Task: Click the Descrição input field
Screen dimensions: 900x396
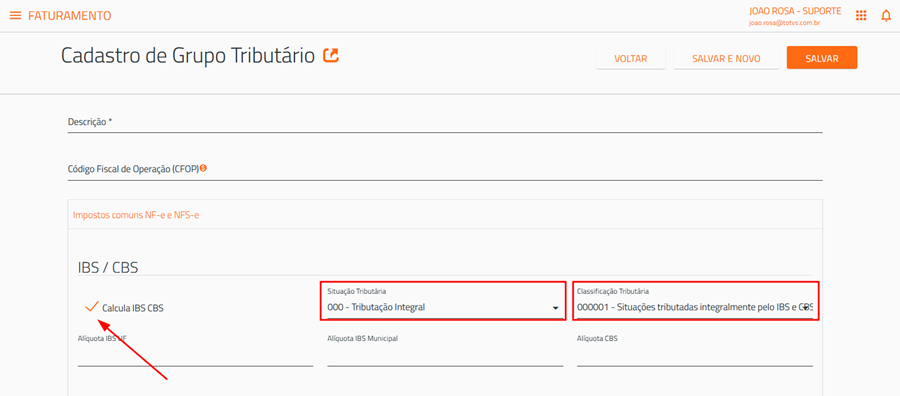Action: 445,122
